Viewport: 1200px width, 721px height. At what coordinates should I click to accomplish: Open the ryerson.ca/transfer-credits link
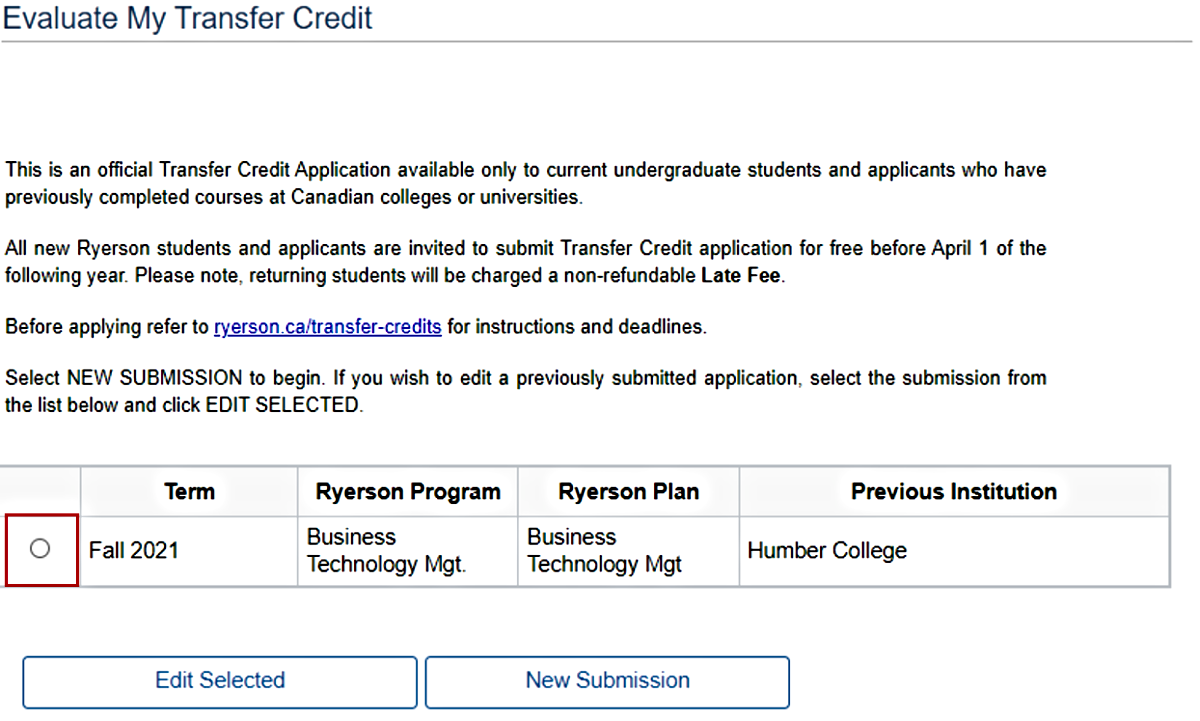(327, 327)
